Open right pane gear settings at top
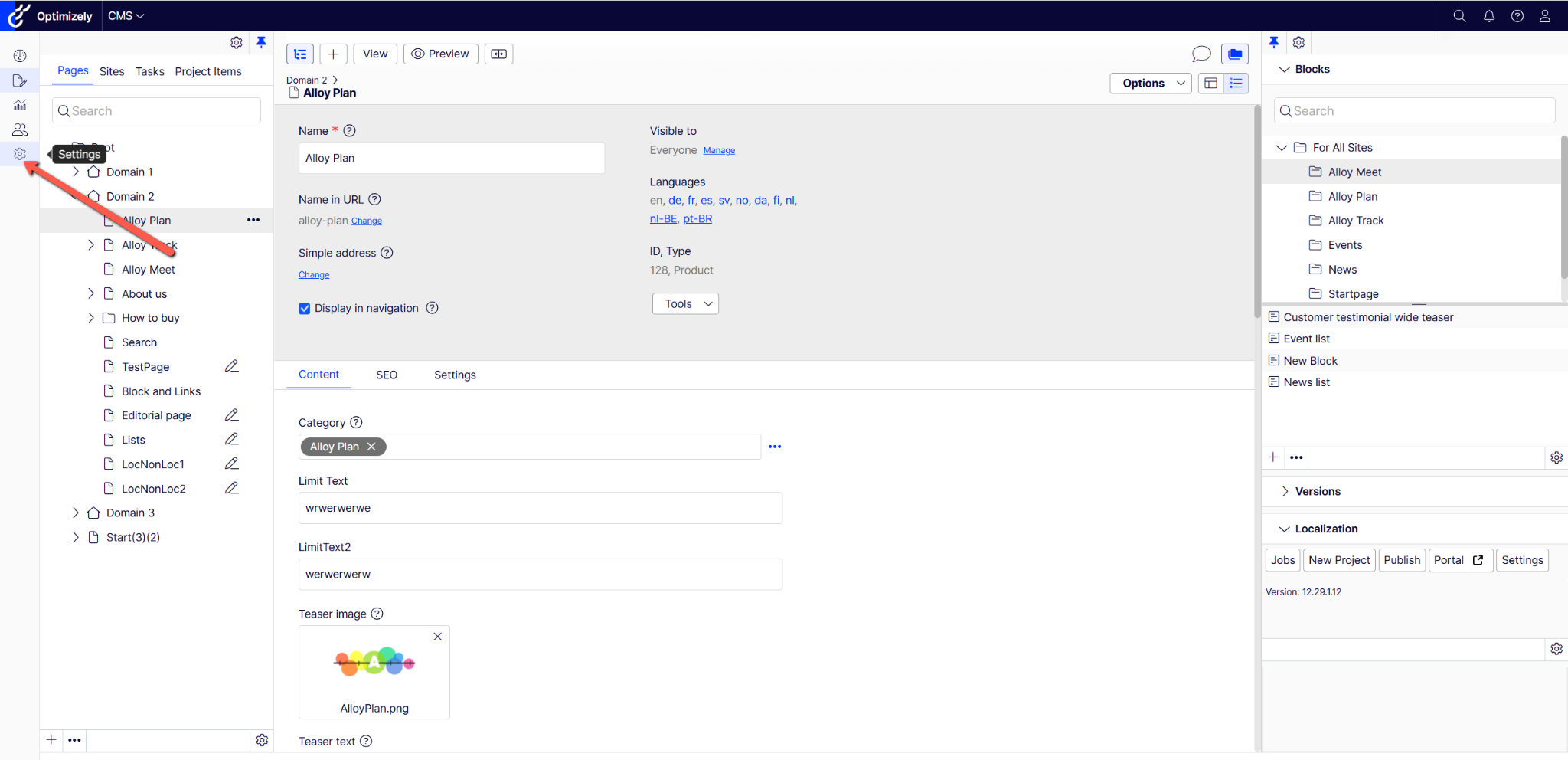1568x760 pixels. [x=1298, y=42]
